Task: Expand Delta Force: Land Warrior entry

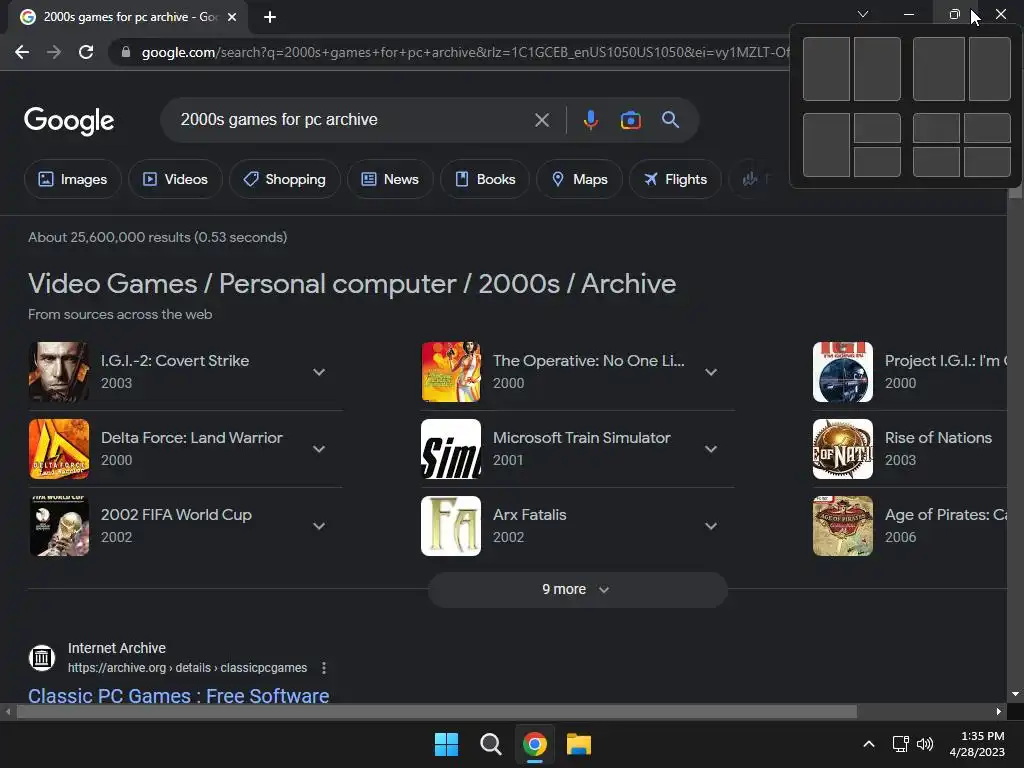Action: [319, 449]
